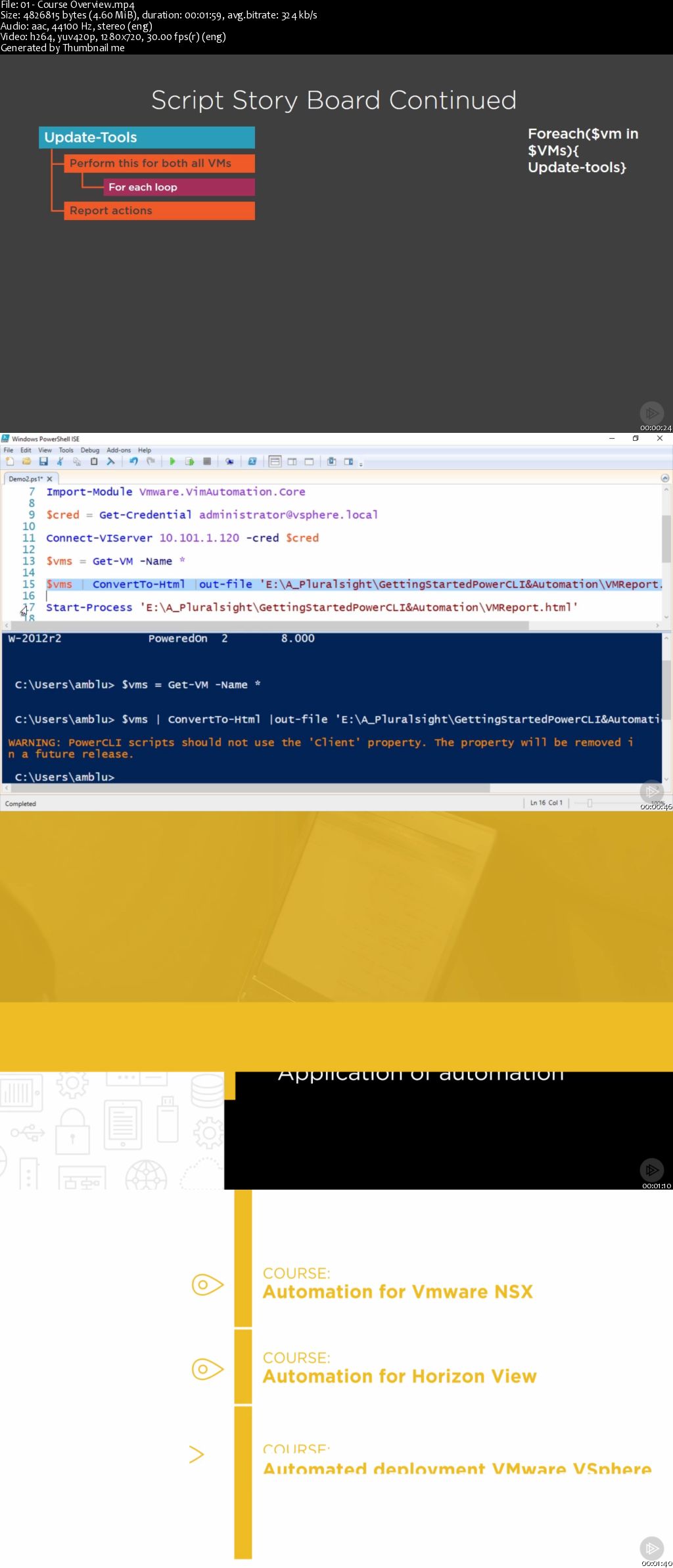Click the 'Report actions' orange box

[159, 210]
